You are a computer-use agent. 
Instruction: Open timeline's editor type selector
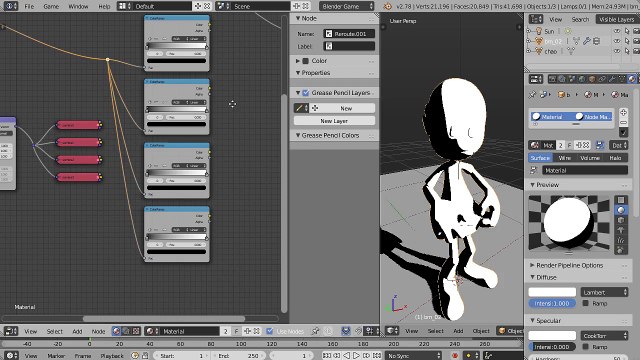pyautogui.click(x=11, y=356)
